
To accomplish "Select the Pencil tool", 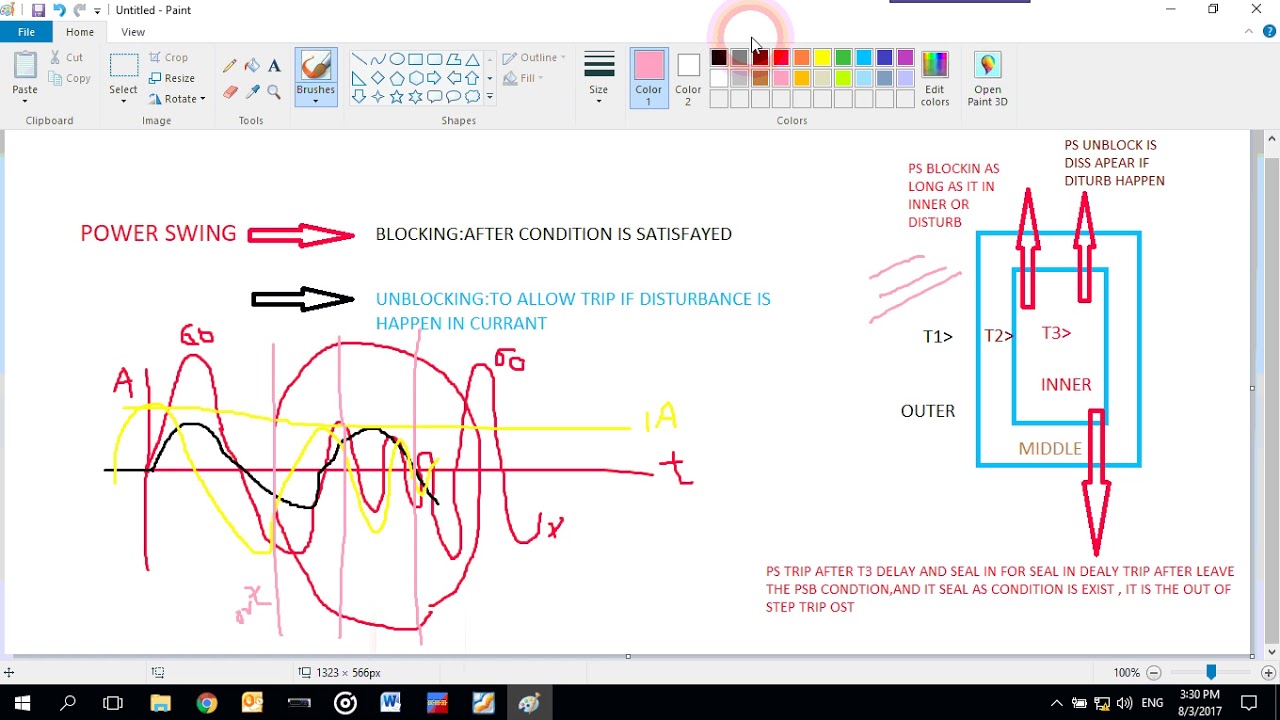I will point(230,66).
